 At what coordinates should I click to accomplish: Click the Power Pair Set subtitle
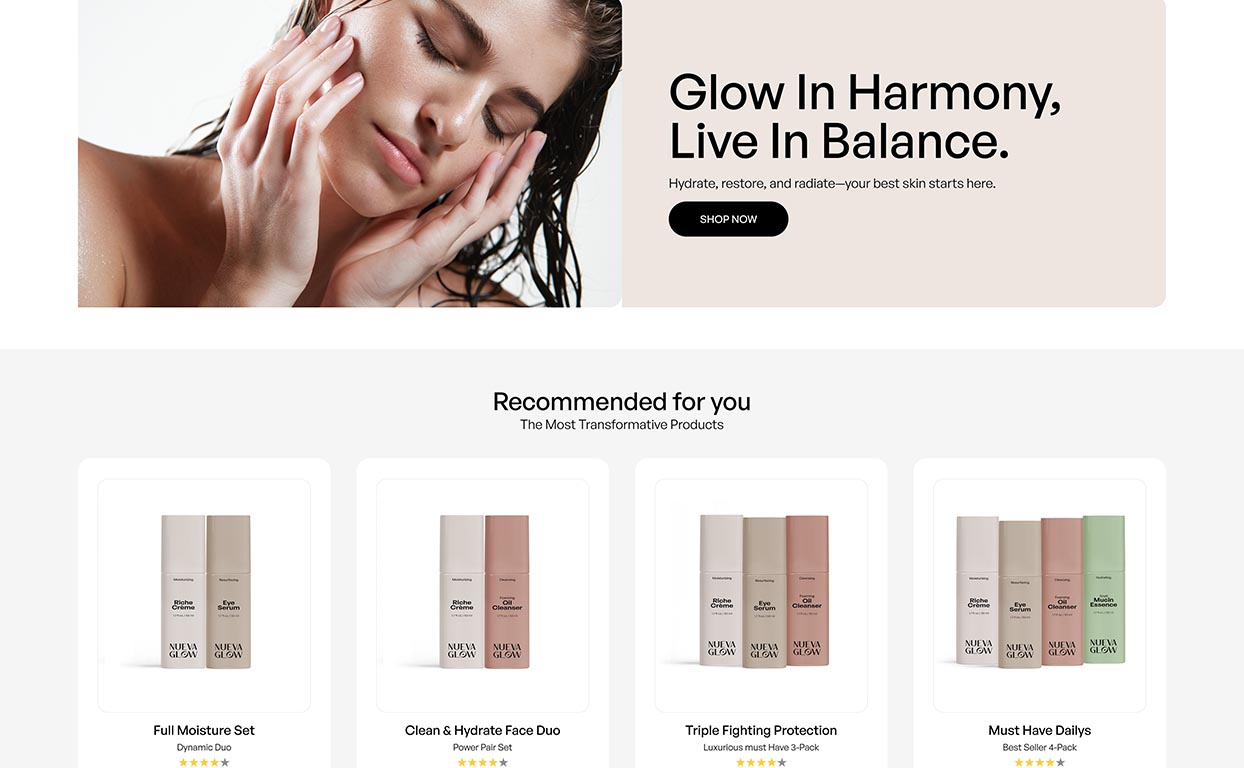click(x=483, y=748)
